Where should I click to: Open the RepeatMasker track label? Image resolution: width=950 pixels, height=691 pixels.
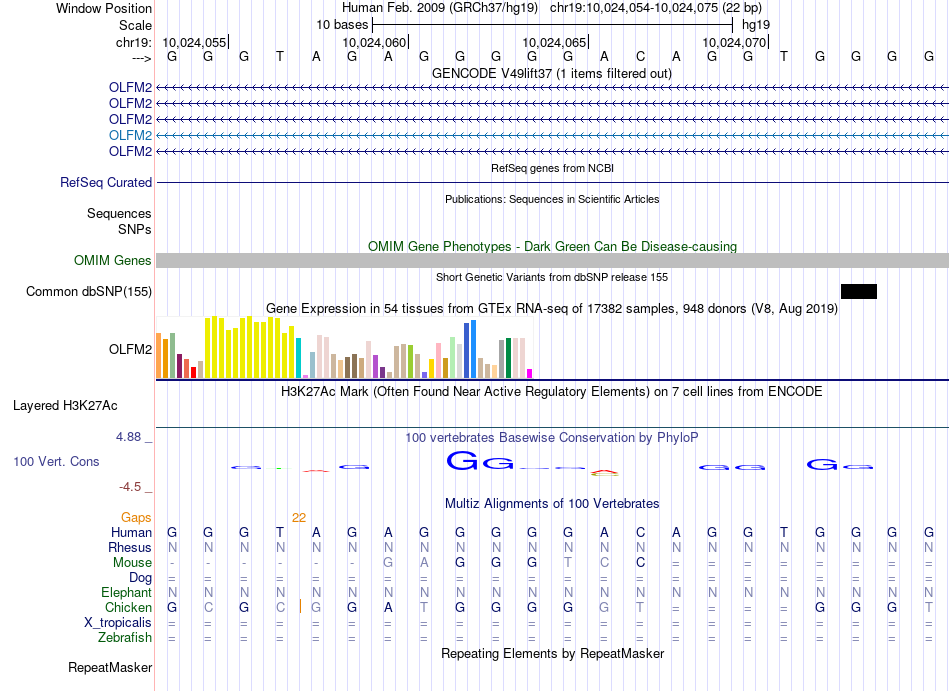[110, 667]
